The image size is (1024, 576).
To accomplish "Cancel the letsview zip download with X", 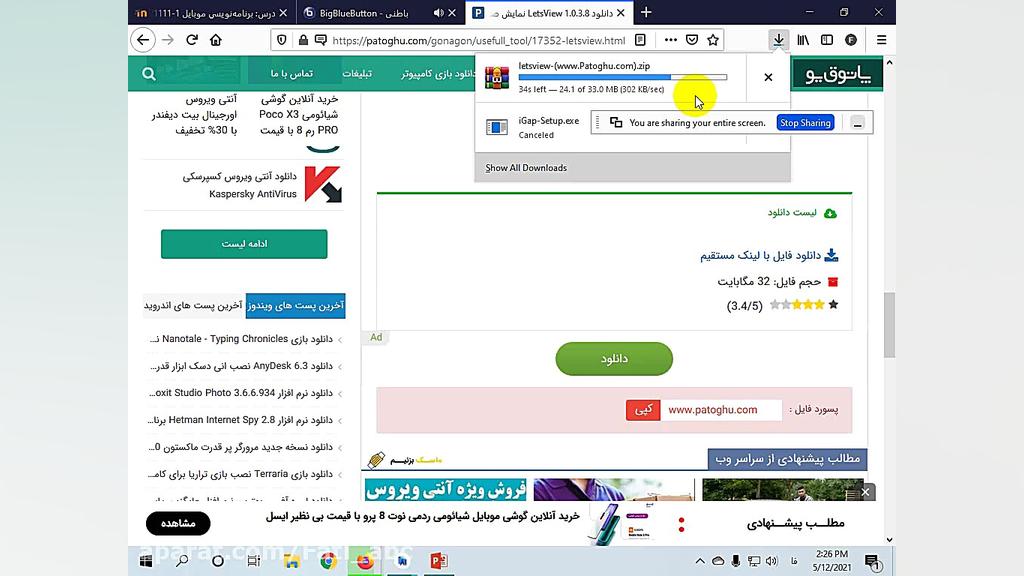I will tap(768, 76).
